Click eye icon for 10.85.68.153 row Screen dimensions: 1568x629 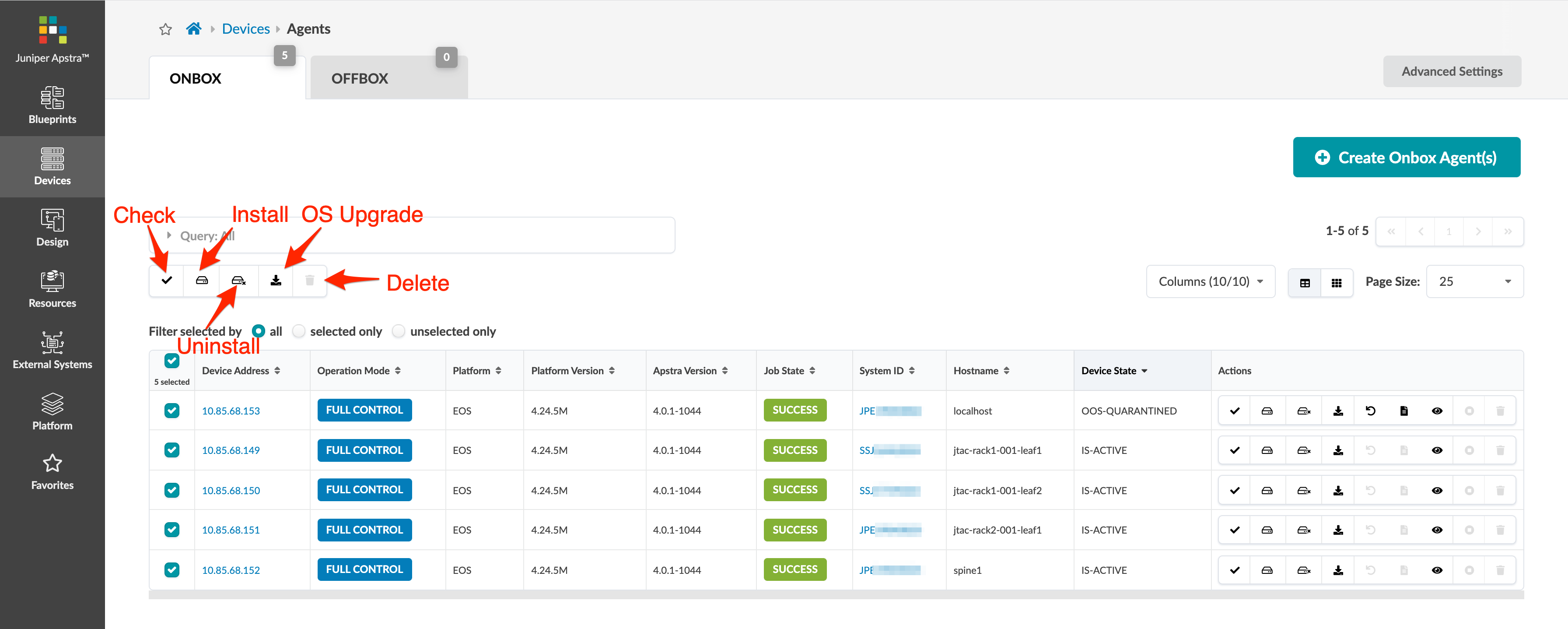click(x=1436, y=411)
